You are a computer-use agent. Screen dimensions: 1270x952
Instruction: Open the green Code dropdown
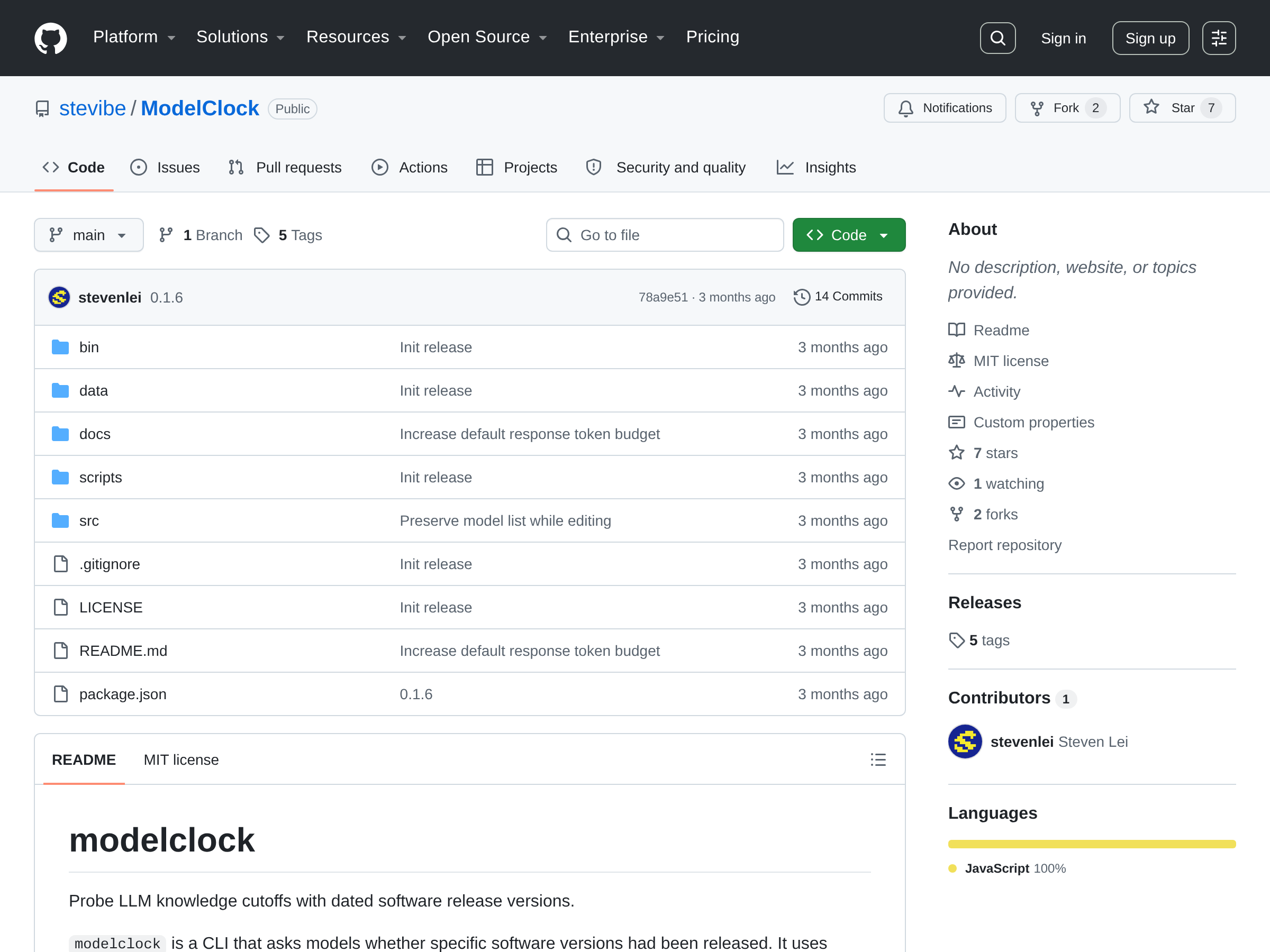(849, 235)
